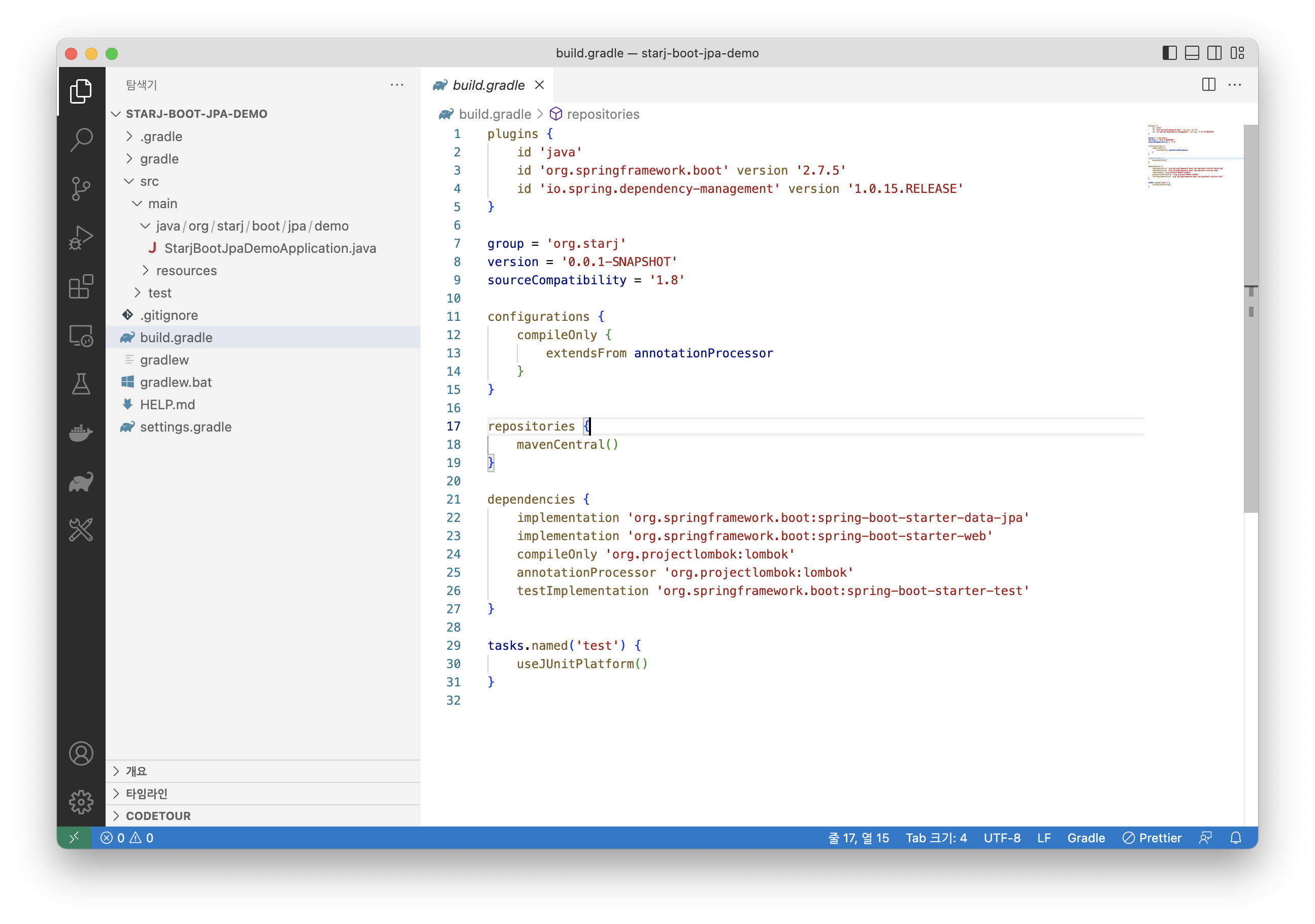Screen dimensions: 1315x924
Task: Expand the test folder
Action: [x=138, y=293]
